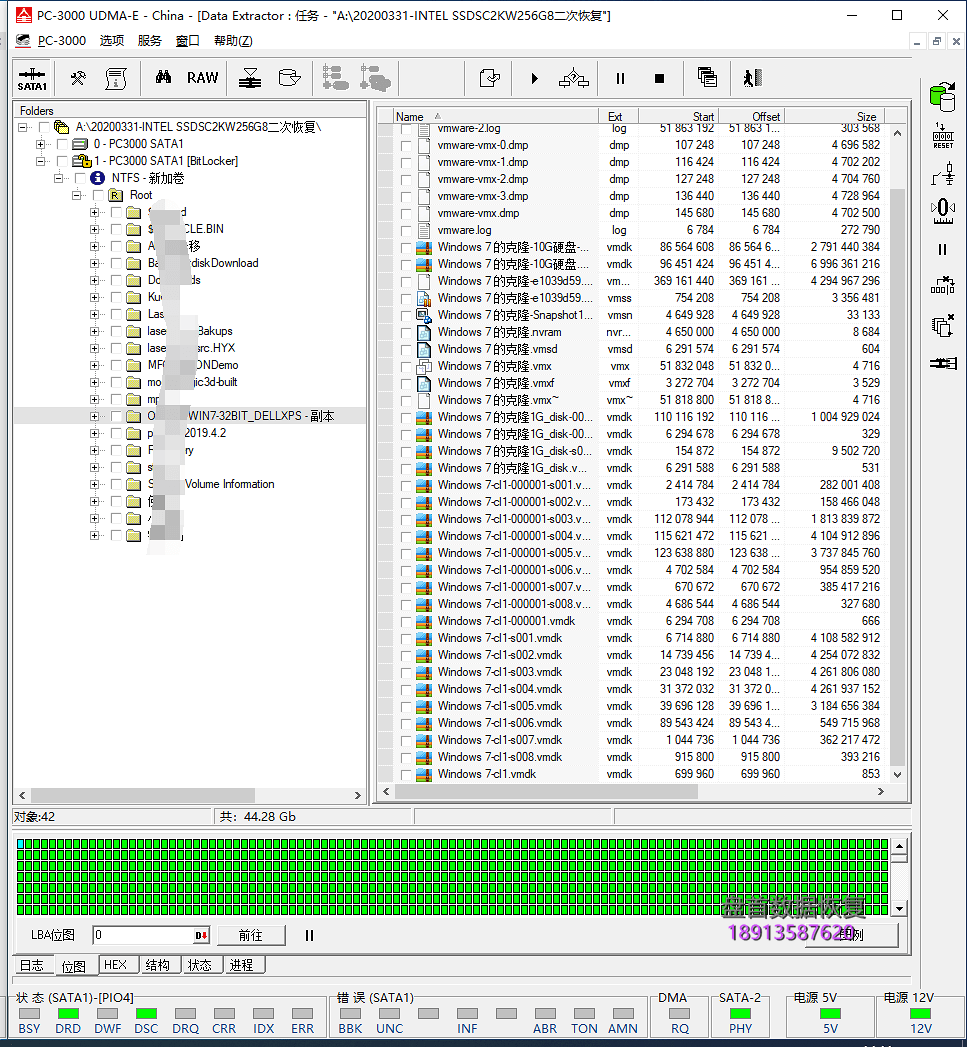Expand the 0 - PC3000 SATA1 tree node
Image resolution: width=967 pixels, height=1047 pixels.
pos(41,144)
